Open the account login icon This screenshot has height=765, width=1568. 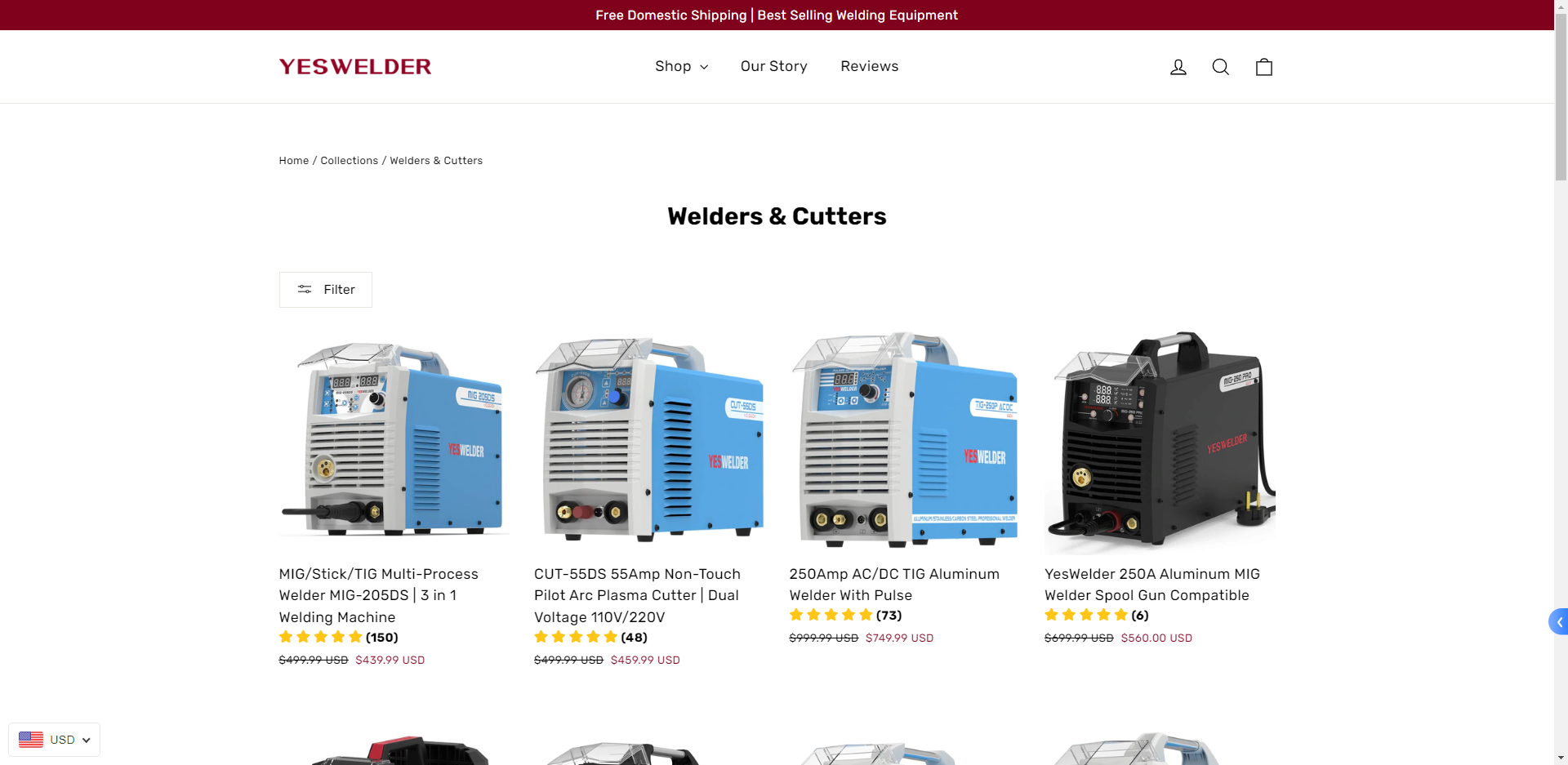pyautogui.click(x=1178, y=67)
